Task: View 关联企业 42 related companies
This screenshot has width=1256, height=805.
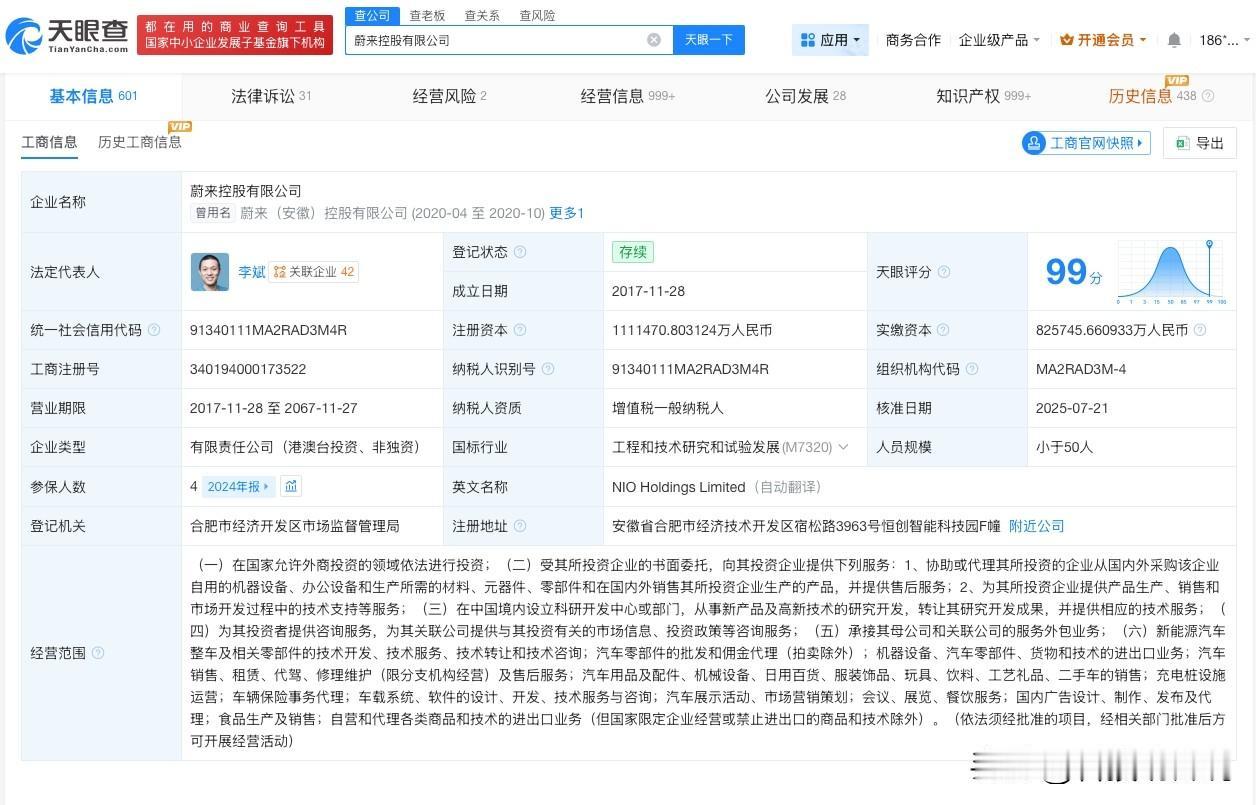Action: [314, 272]
